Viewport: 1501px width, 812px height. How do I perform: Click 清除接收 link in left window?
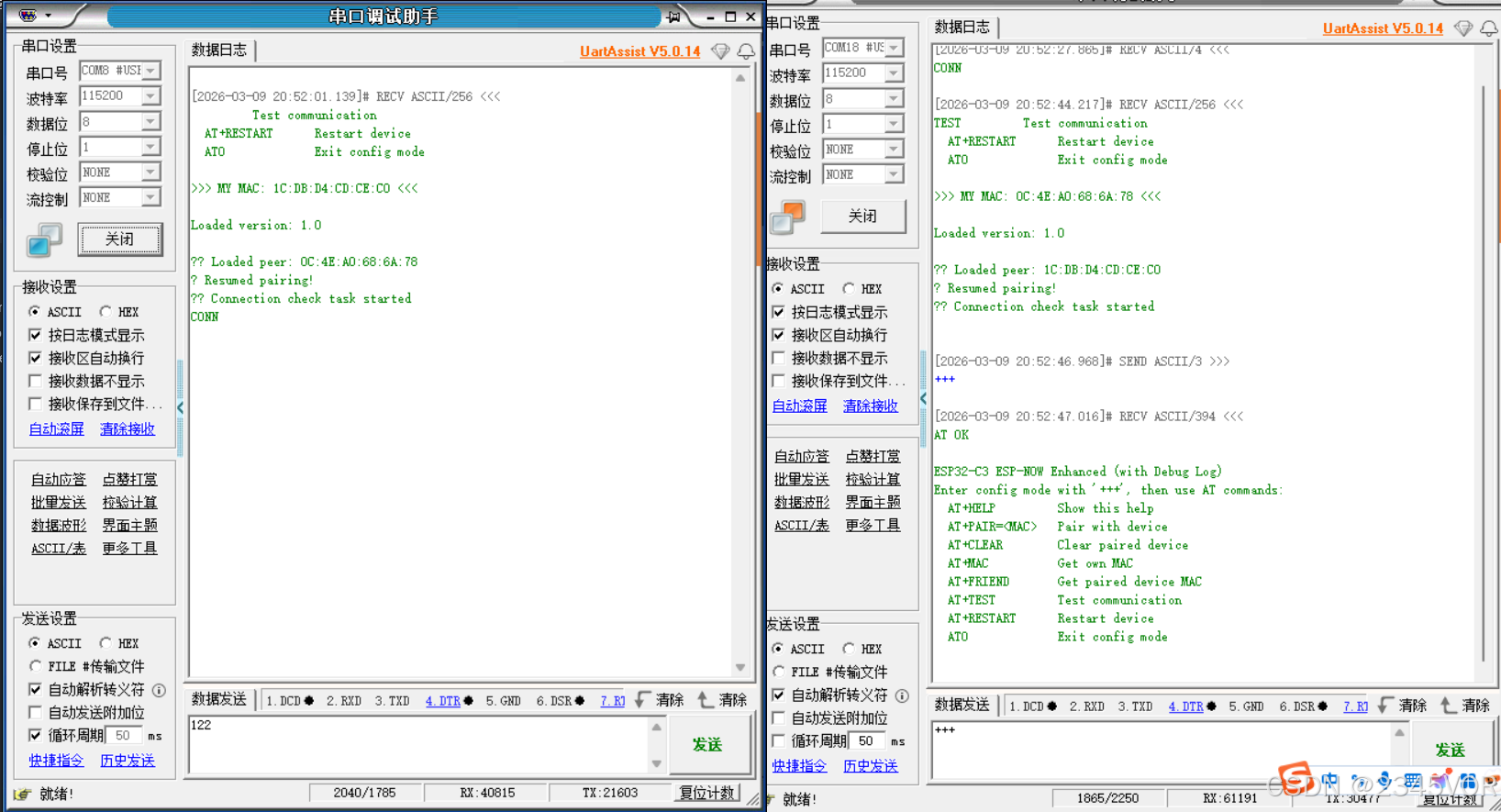pyautogui.click(x=128, y=428)
